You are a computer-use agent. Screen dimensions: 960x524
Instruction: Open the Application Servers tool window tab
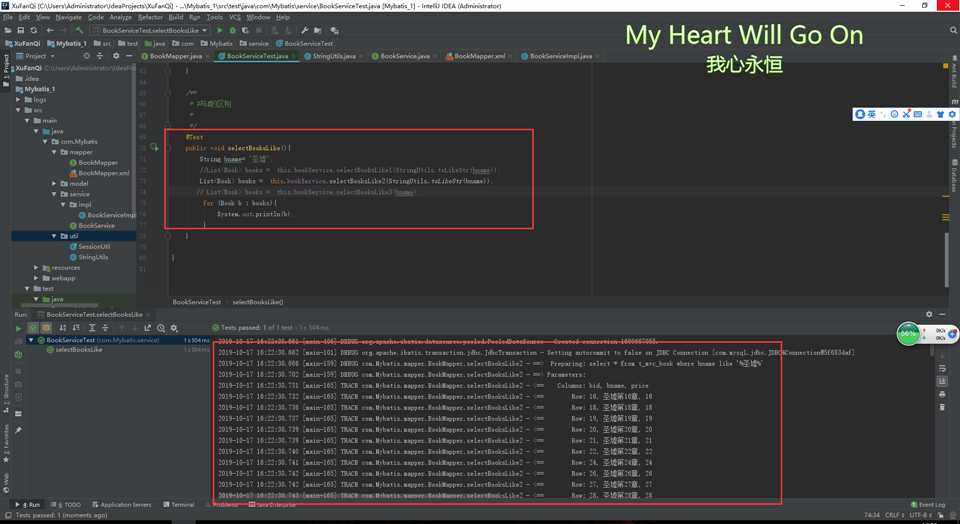click(121, 505)
